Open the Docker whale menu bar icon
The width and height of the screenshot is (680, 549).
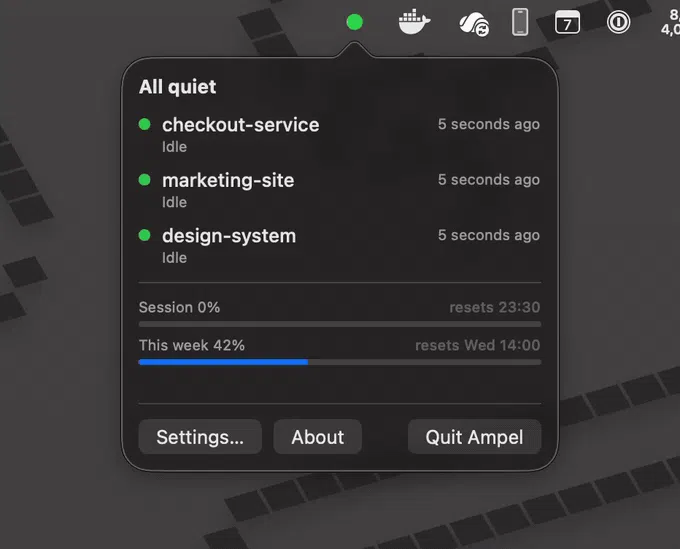(x=414, y=22)
